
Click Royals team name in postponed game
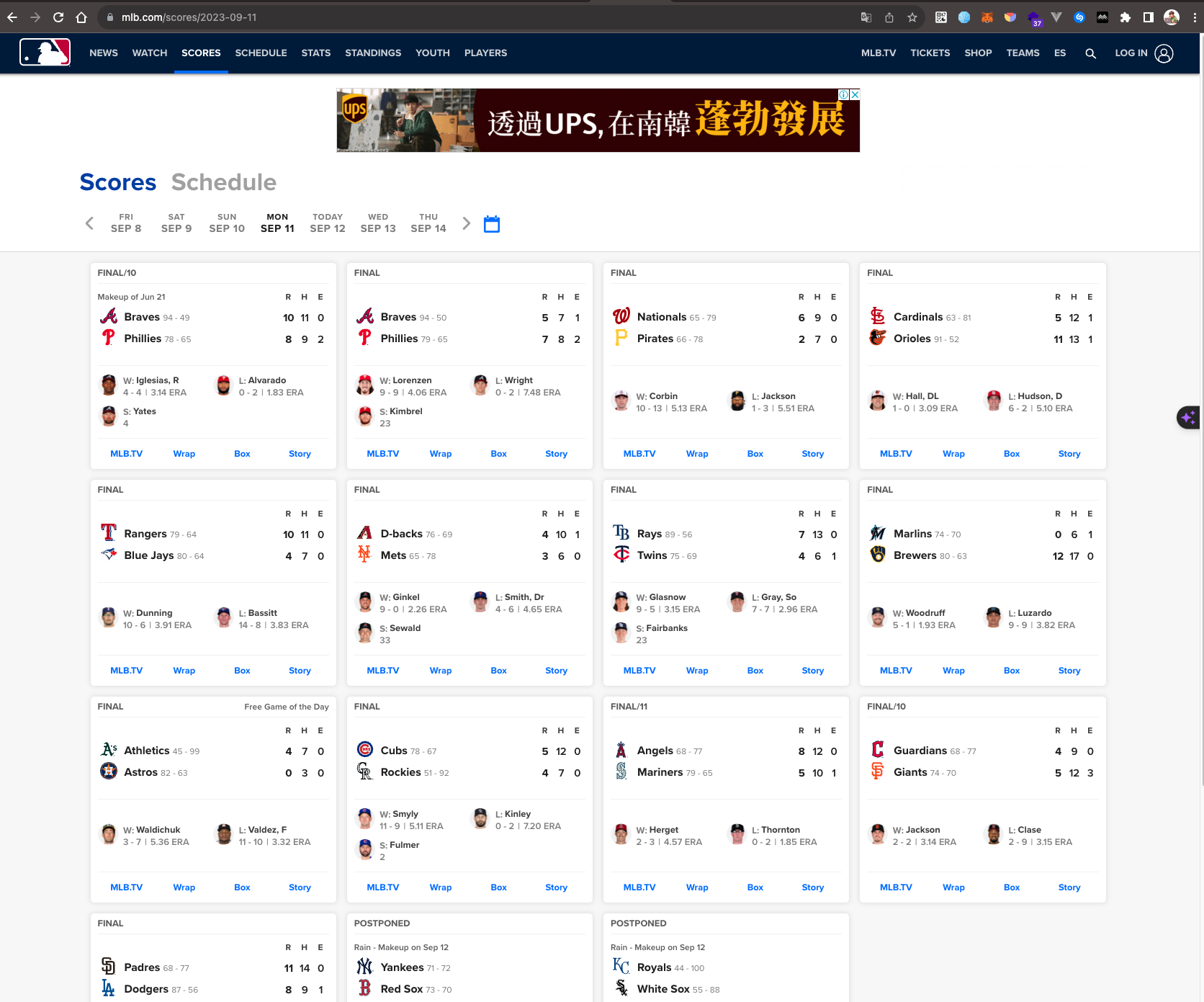[654, 967]
